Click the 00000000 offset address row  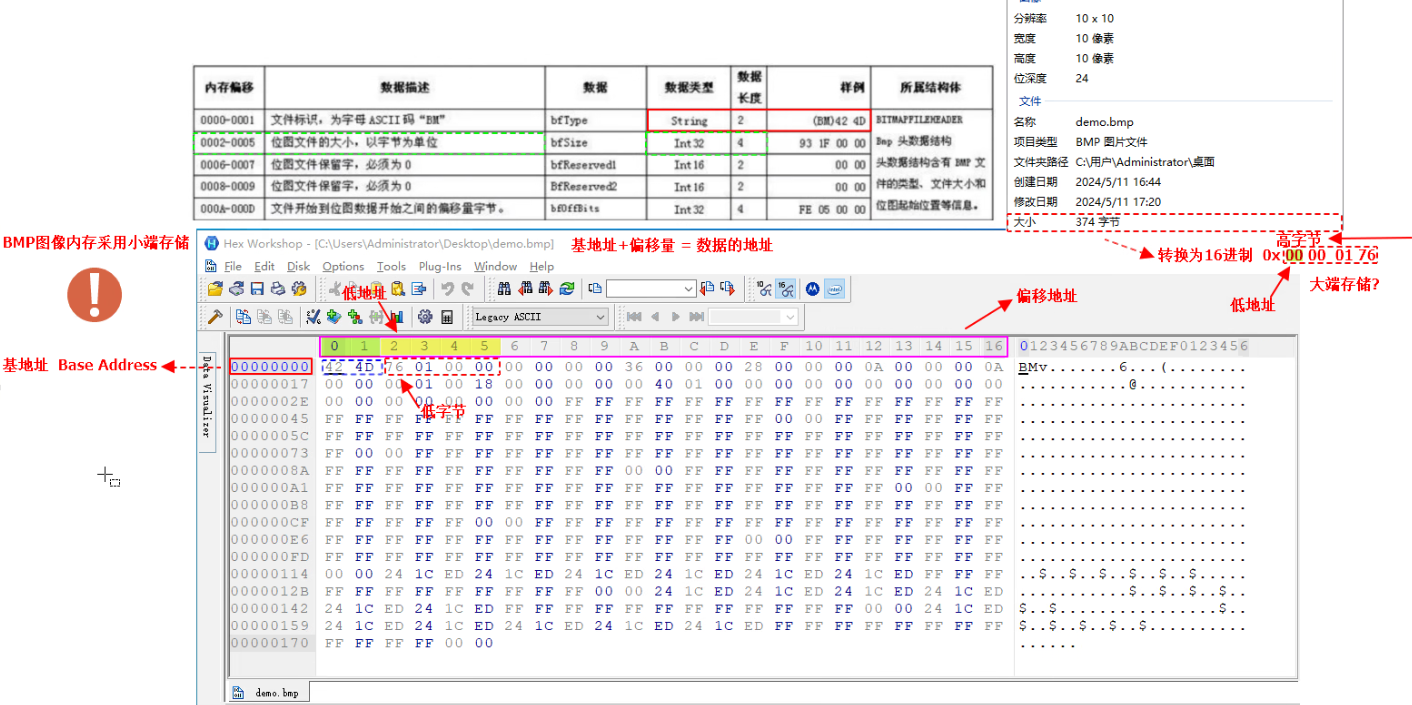(271, 367)
